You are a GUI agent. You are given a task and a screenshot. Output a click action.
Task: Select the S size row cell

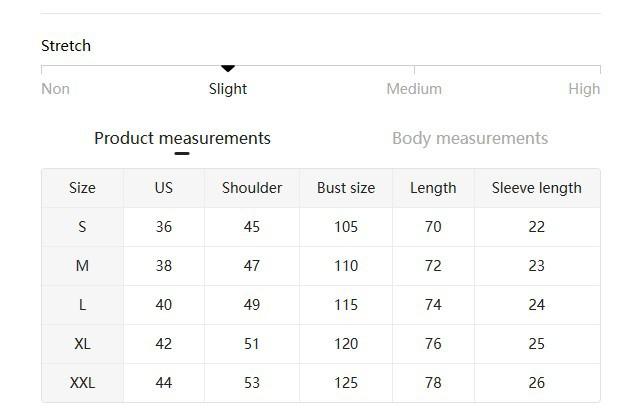pyautogui.click(x=82, y=227)
